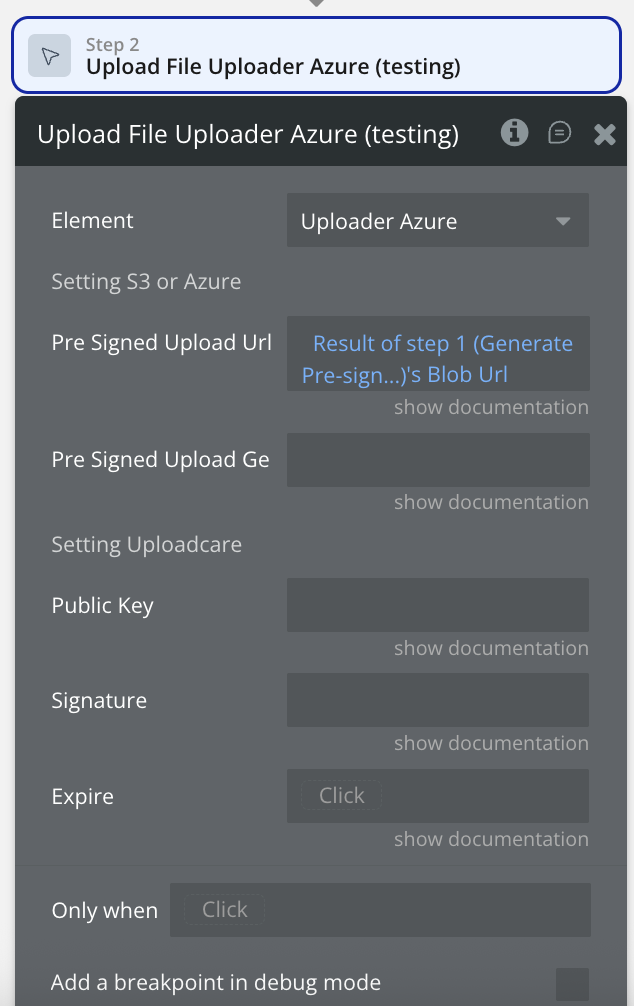Show documentation for Pre Signed Upload Ge

(x=491, y=502)
